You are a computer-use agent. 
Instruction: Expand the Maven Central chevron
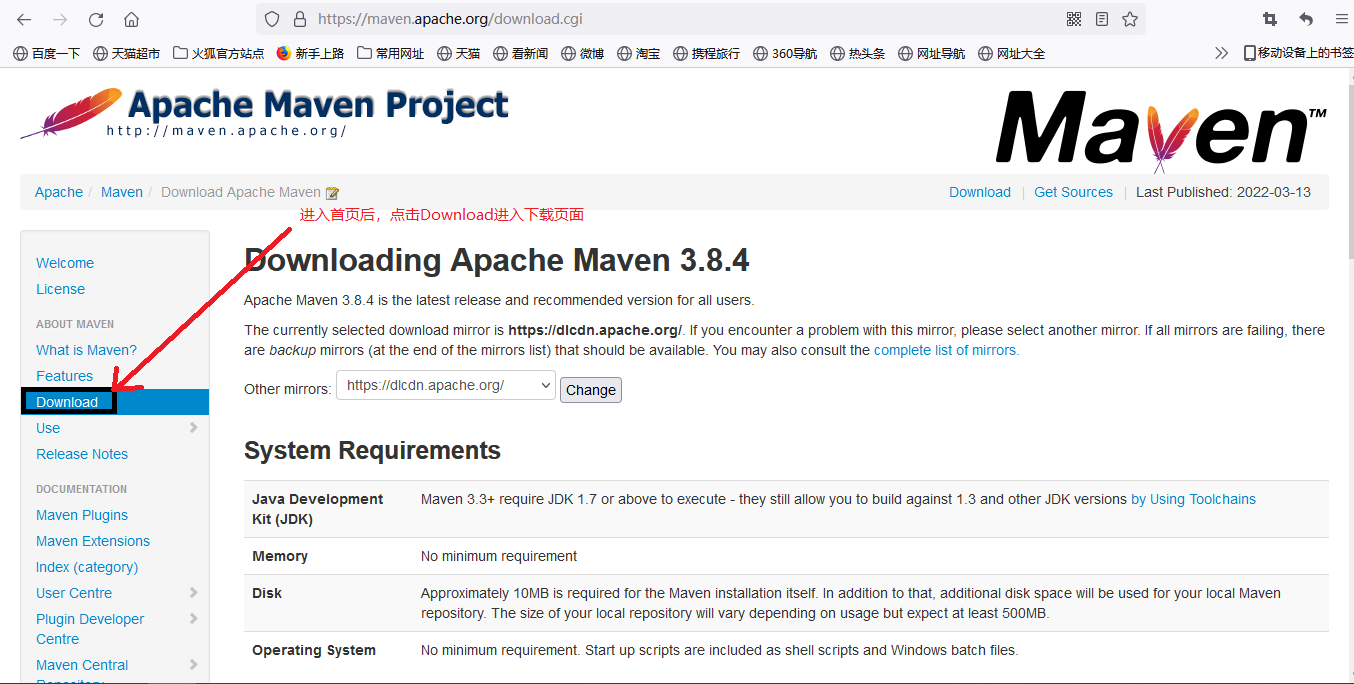(193, 665)
